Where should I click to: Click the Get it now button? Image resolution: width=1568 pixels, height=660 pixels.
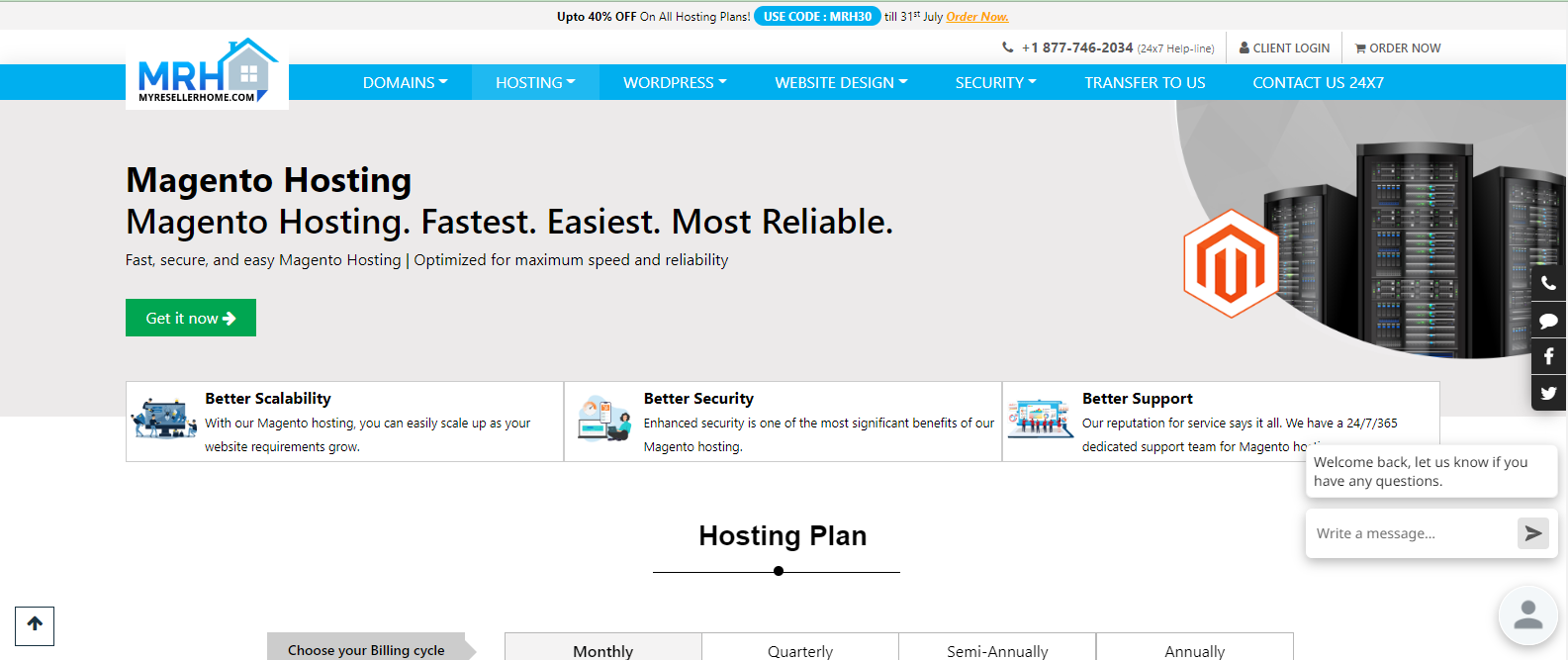tap(191, 318)
